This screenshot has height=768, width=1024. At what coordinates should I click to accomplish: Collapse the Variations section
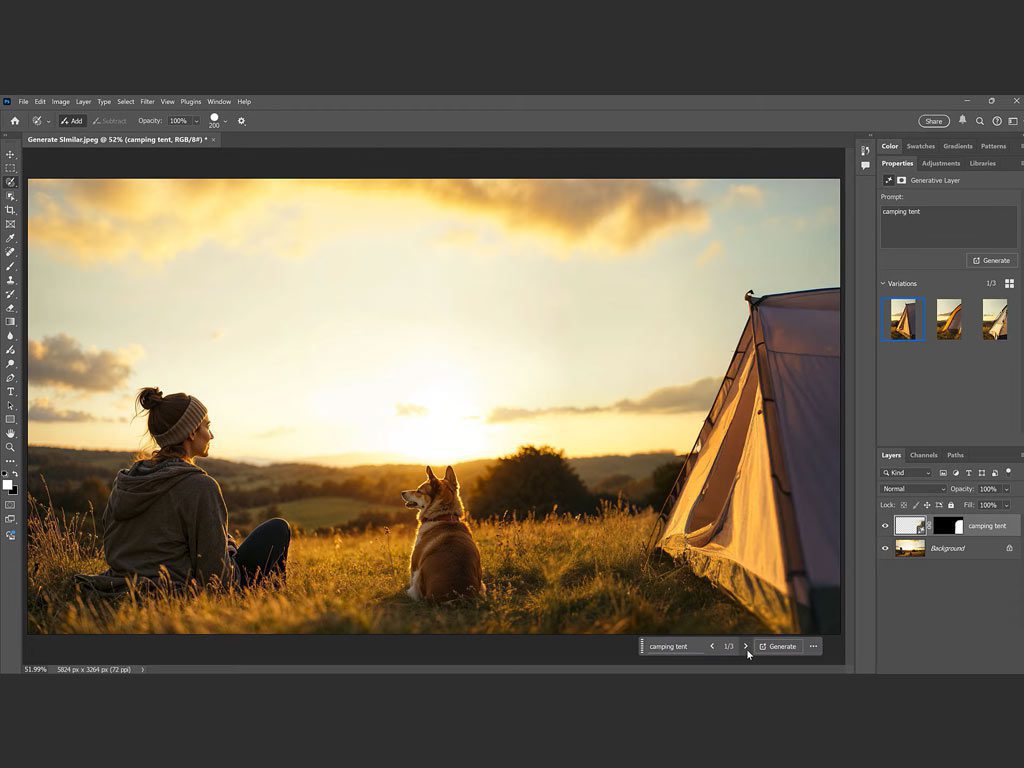point(883,284)
